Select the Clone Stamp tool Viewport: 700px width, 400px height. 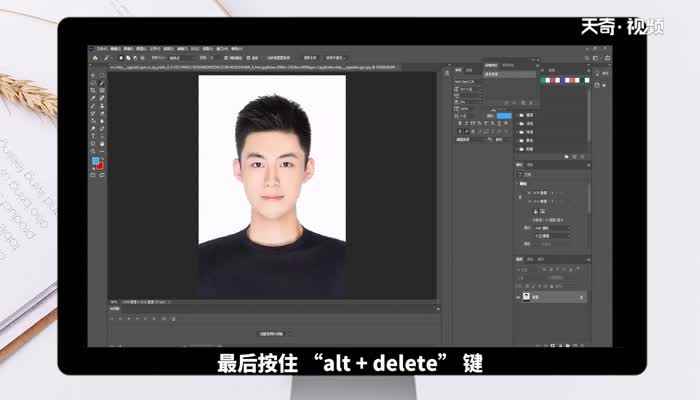(x=102, y=106)
